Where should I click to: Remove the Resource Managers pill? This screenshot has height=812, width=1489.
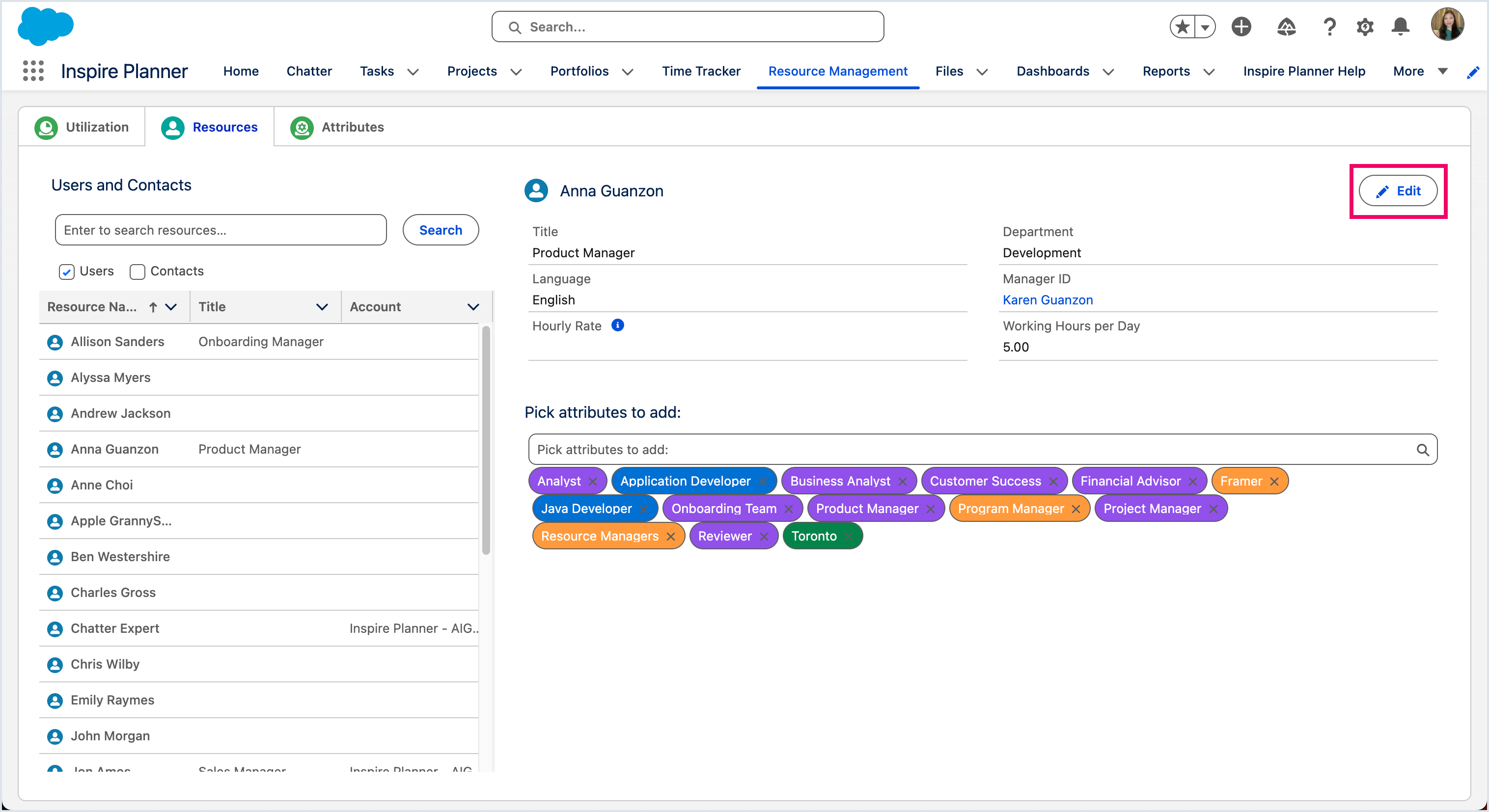point(670,536)
